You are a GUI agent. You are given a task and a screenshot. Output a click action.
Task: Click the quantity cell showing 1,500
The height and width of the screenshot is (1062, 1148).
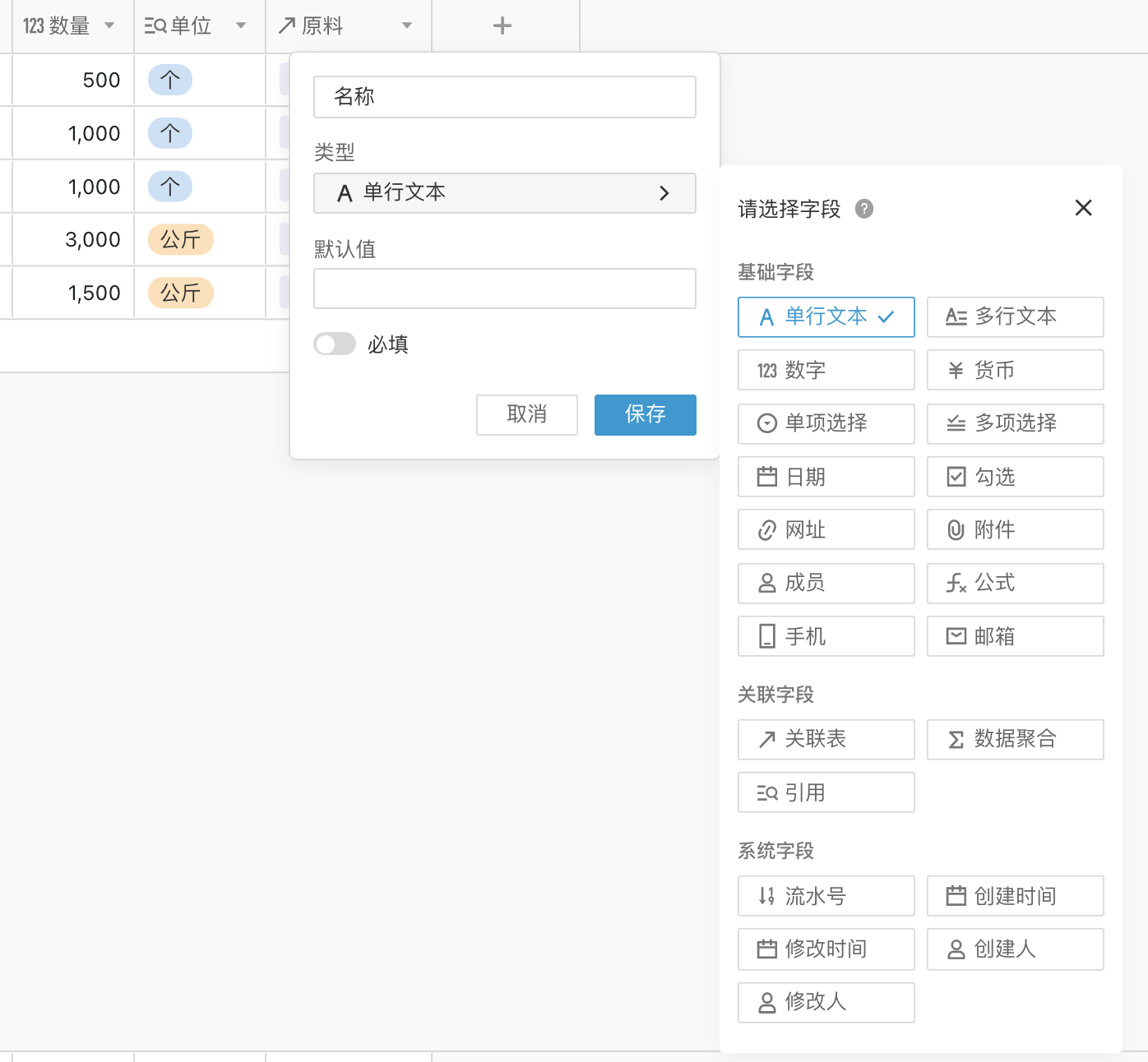click(73, 293)
